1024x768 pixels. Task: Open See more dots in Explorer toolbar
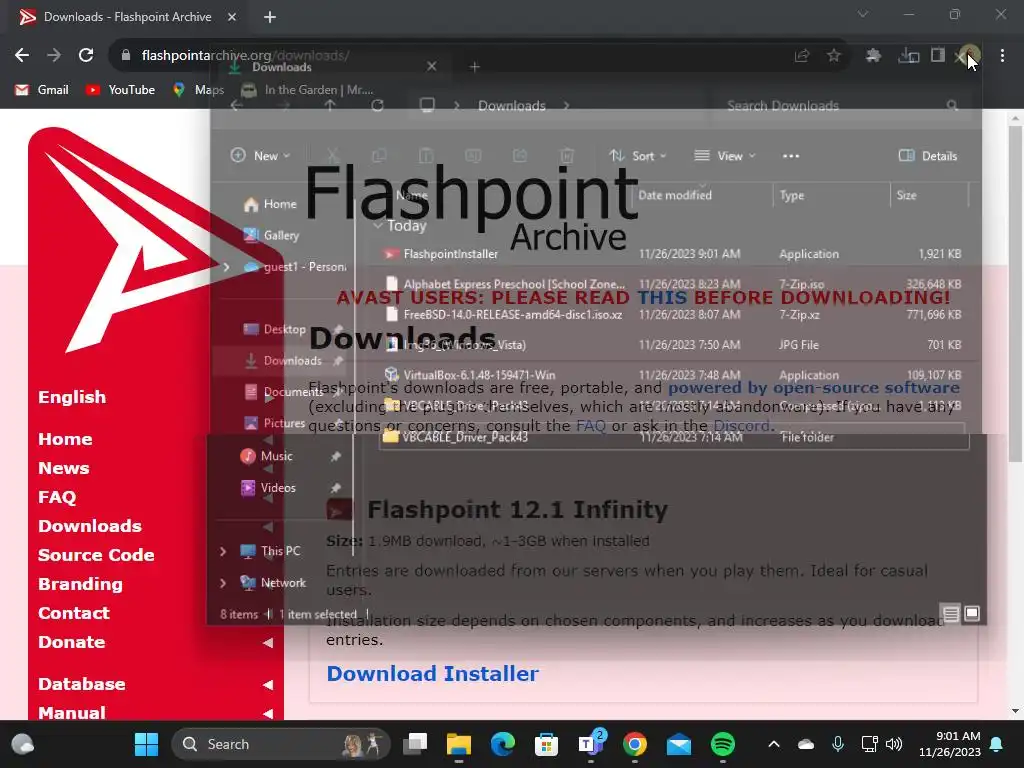(x=791, y=155)
